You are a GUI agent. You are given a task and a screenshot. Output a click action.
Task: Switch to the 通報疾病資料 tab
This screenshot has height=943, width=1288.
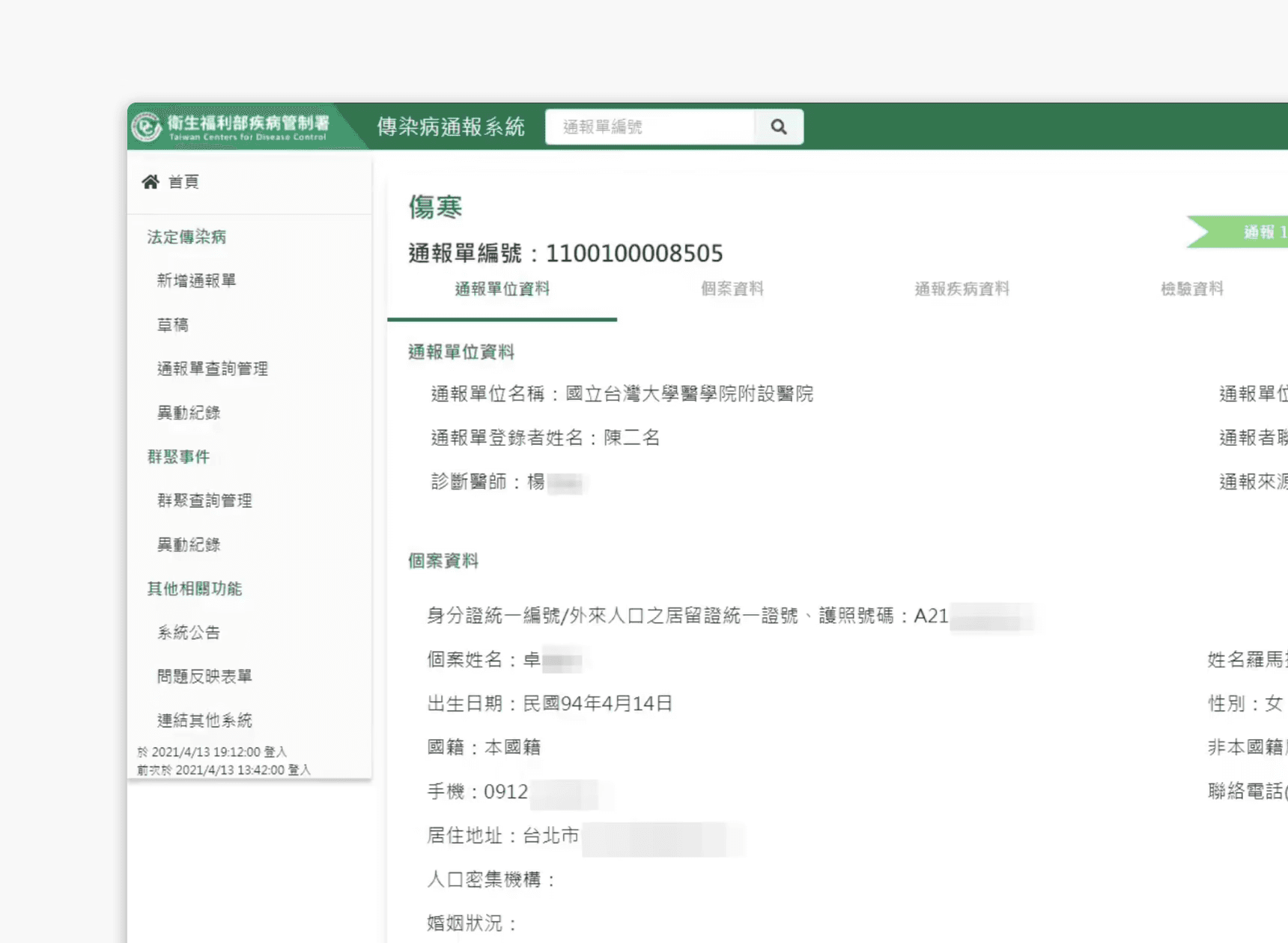click(962, 289)
